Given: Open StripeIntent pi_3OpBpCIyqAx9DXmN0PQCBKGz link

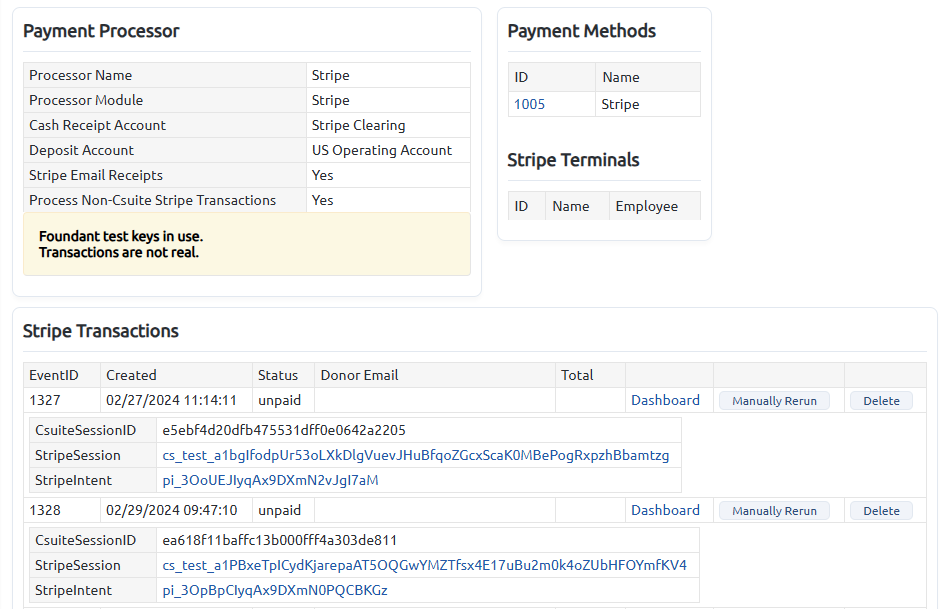Looking at the screenshot, I should click(x=275, y=590).
